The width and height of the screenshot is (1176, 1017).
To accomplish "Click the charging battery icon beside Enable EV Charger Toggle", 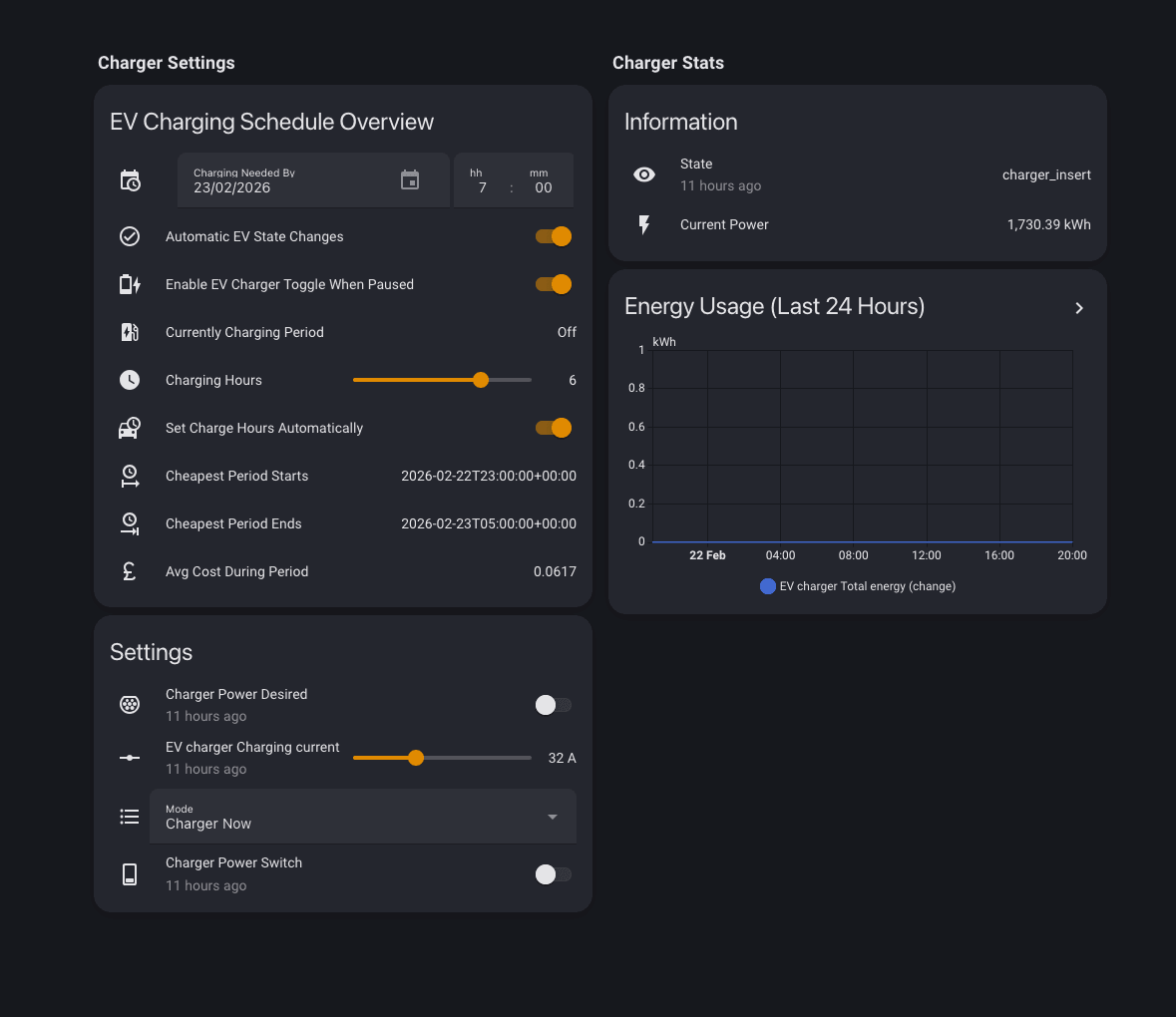I will 130,284.
